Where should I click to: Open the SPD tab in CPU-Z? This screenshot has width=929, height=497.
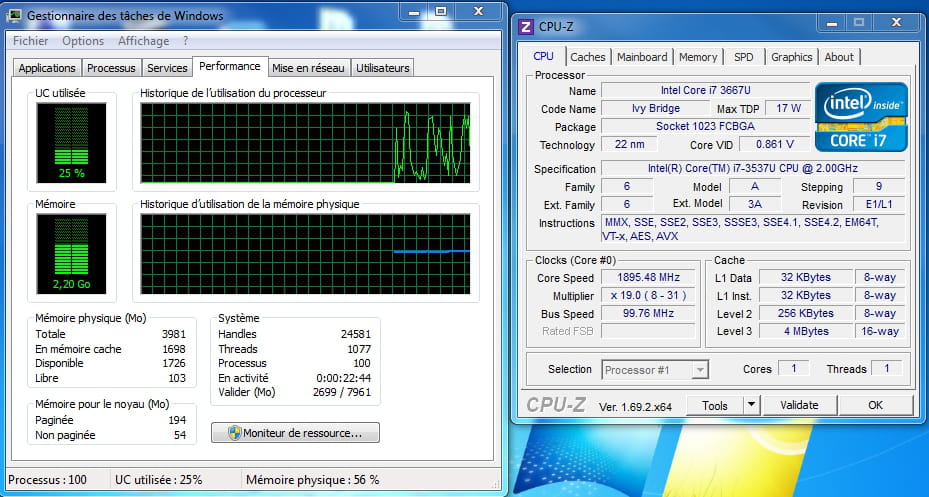point(744,57)
